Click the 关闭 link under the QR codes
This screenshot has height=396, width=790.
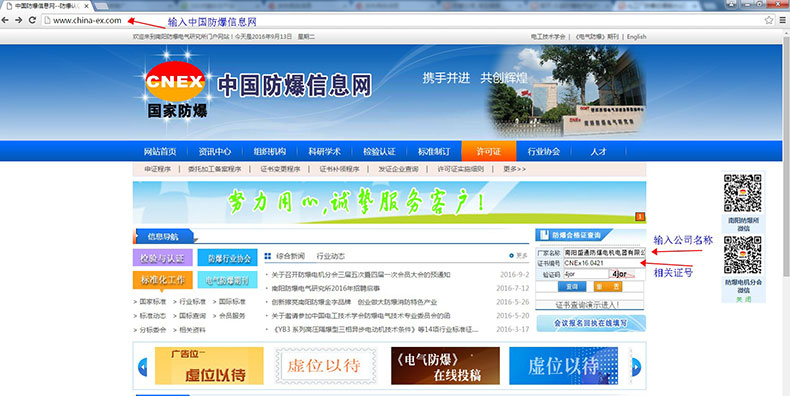(743, 299)
